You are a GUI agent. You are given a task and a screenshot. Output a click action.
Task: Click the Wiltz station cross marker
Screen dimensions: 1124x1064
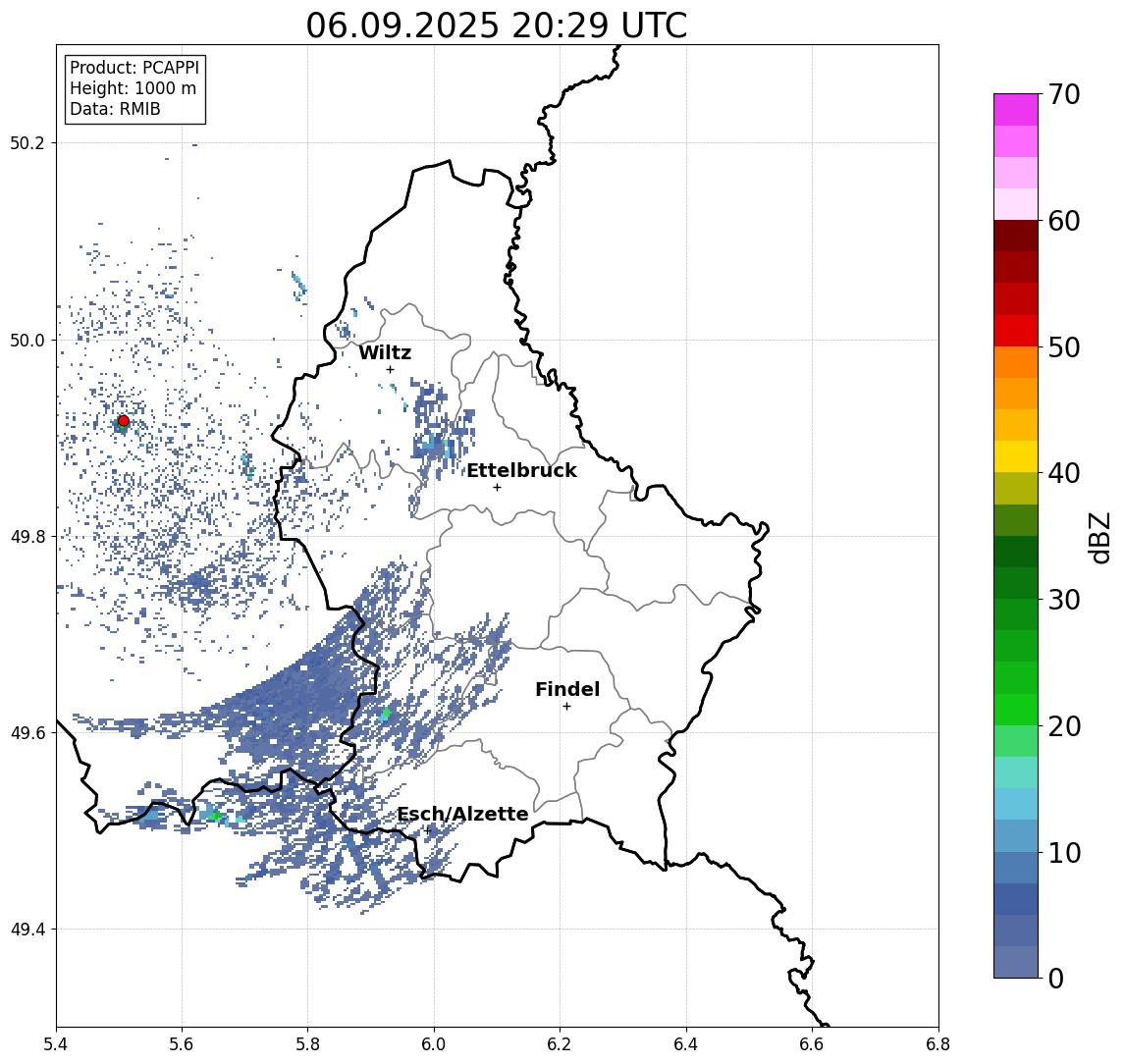click(x=390, y=370)
